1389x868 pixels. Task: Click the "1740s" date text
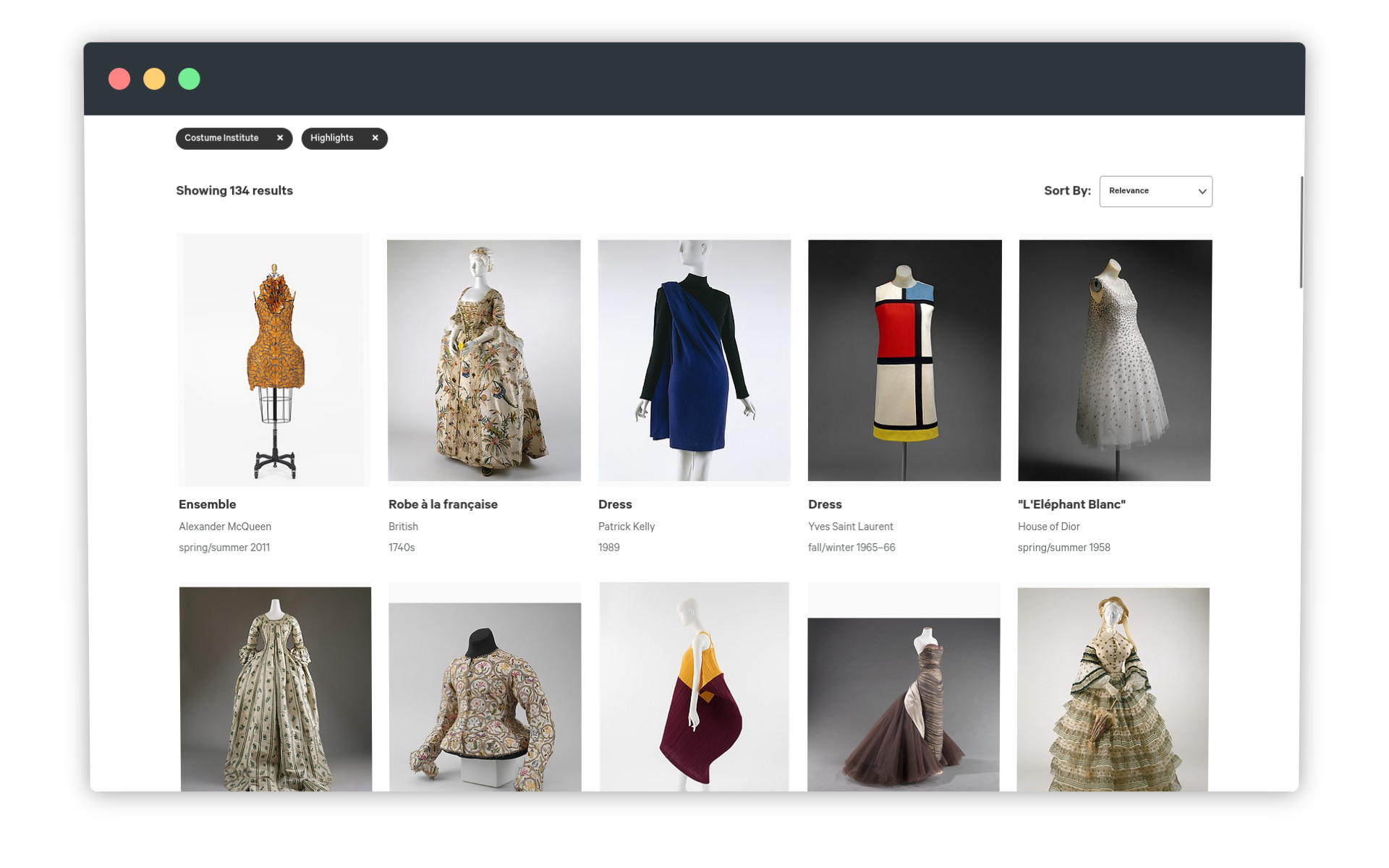[x=402, y=548]
